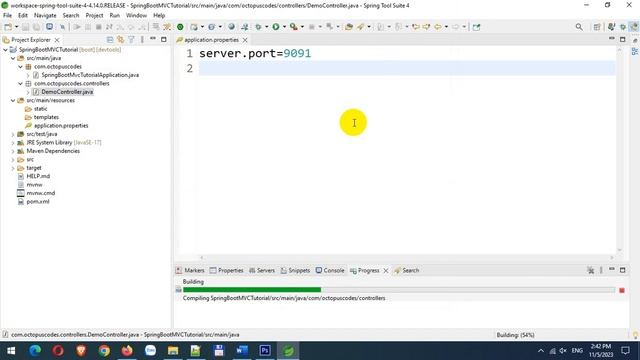This screenshot has width=640, height=360.
Task: Open the Navigate menu
Action: [x=45, y=16]
